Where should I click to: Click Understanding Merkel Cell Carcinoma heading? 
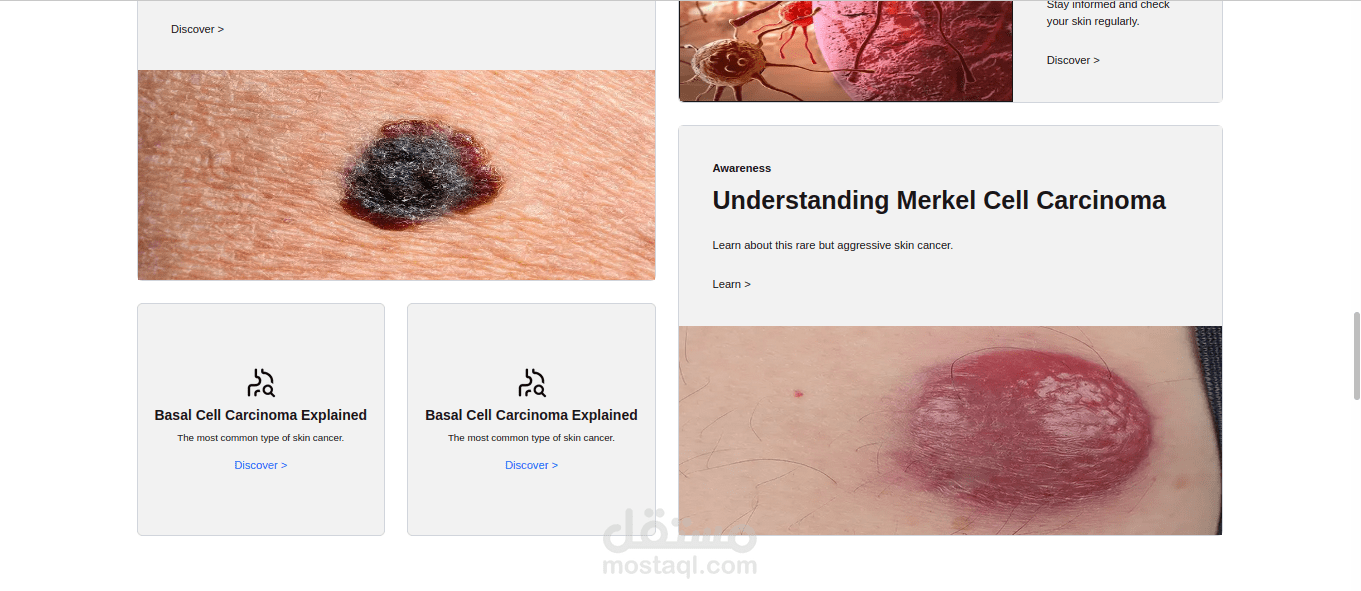tap(939, 200)
